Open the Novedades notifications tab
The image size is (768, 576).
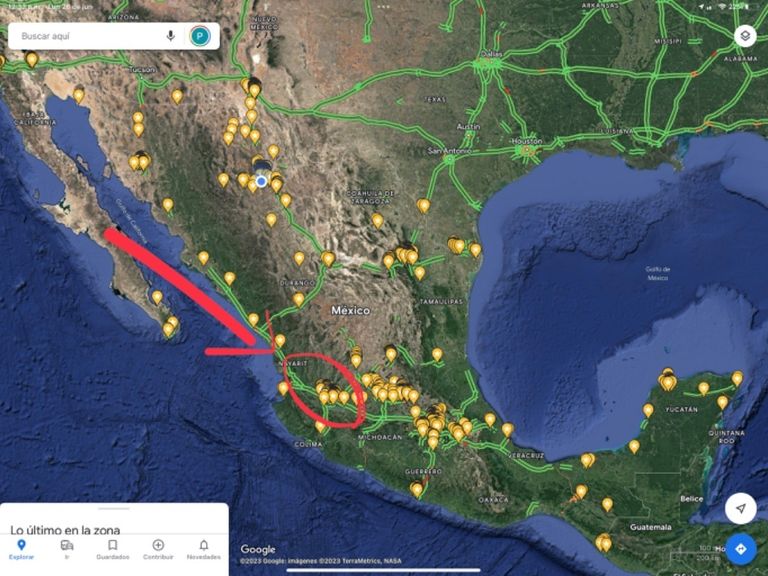[204, 550]
